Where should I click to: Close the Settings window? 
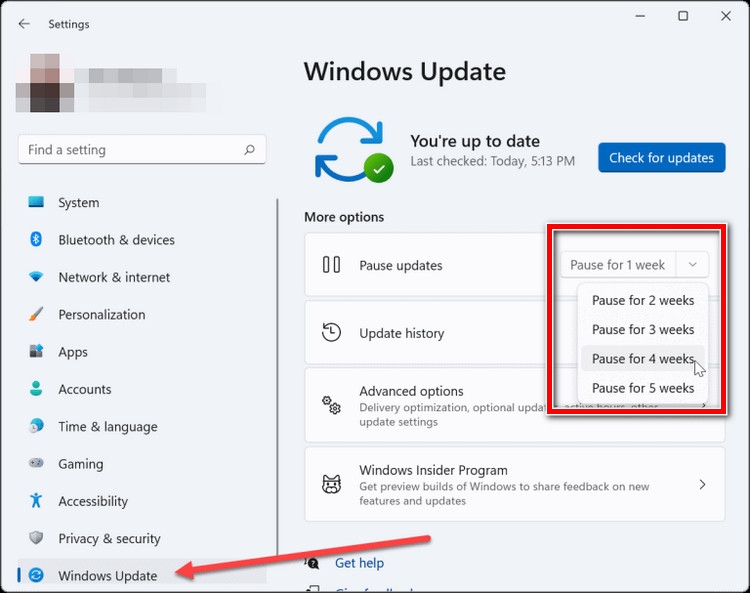[726, 16]
